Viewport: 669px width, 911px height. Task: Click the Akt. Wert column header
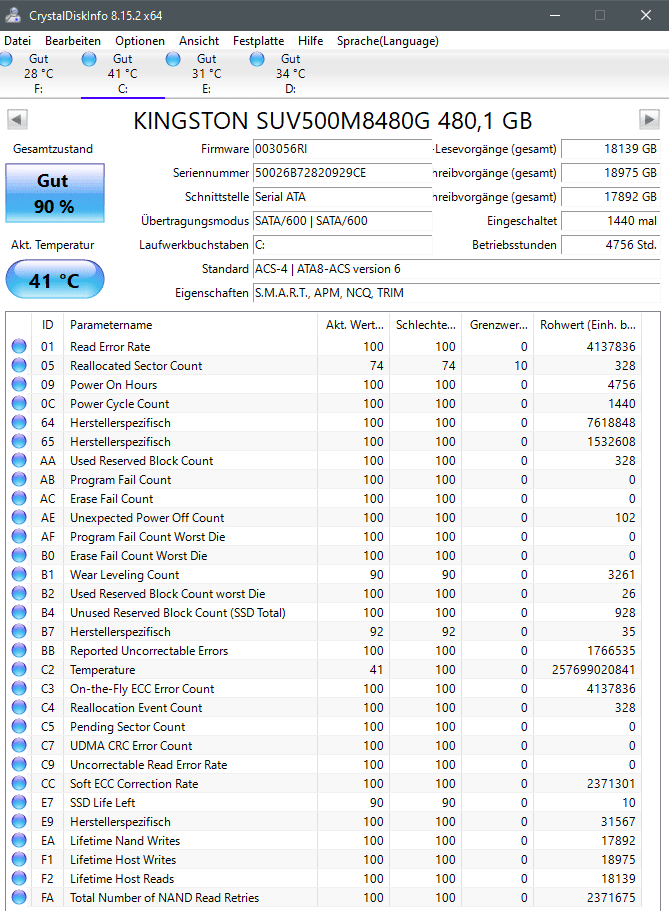[354, 325]
